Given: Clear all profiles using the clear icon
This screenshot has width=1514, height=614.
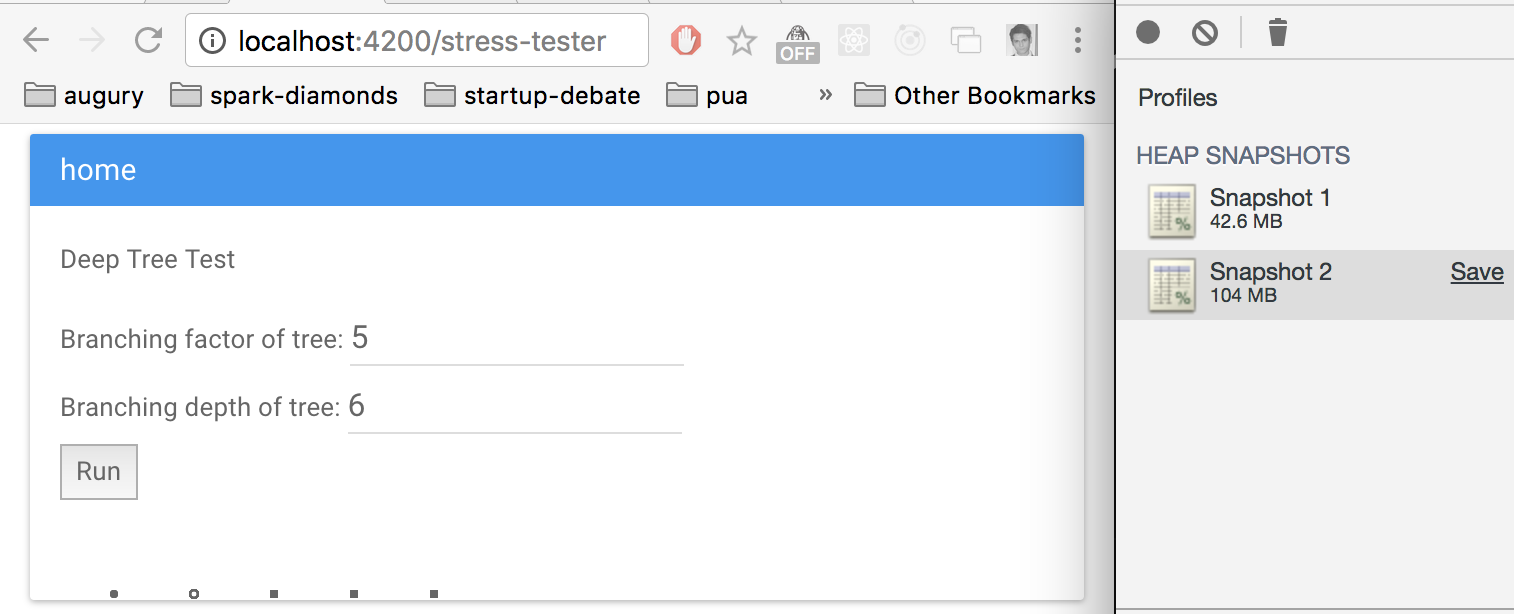Looking at the screenshot, I should tap(1205, 32).
